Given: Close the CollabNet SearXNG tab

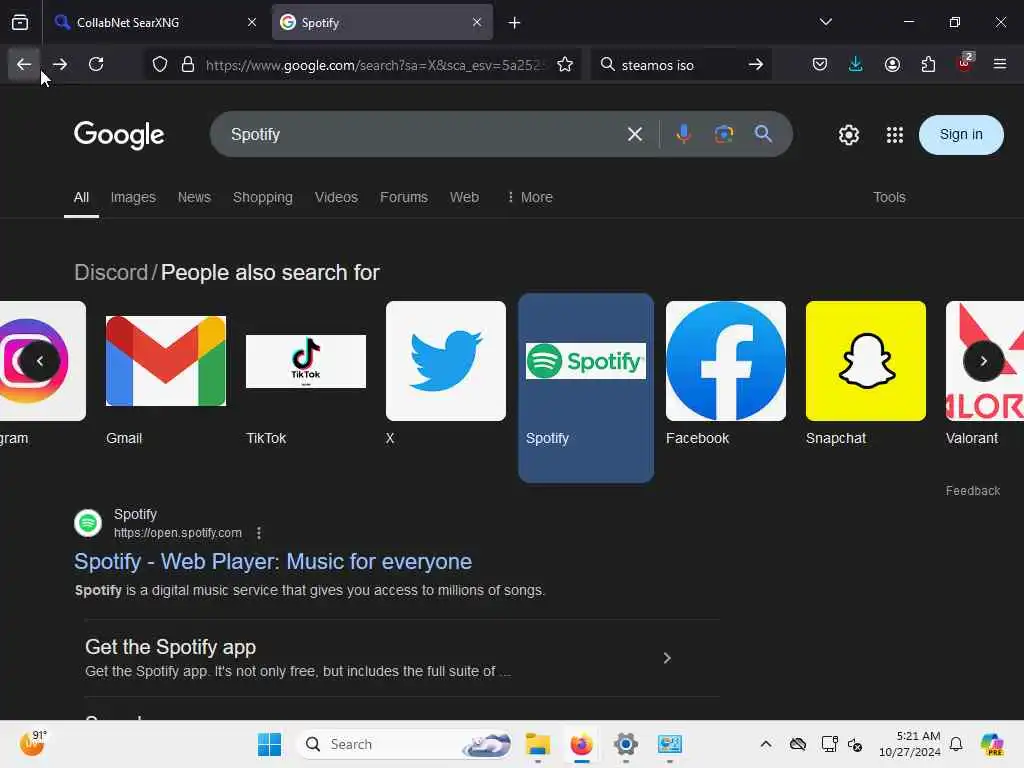Looking at the screenshot, I should (252, 22).
